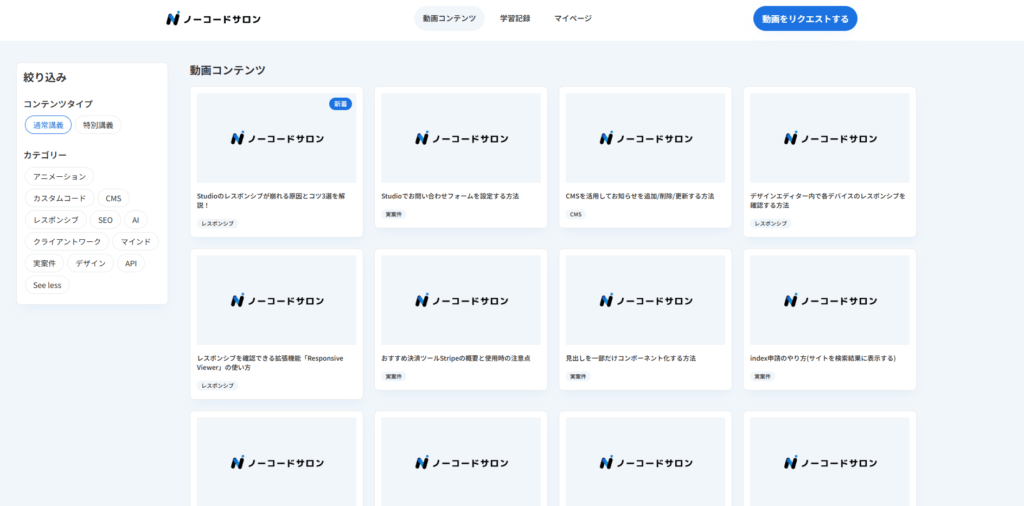This screenshot has height=506, width=1024.
Task: Filter by マインド category
Action: [136, 242]
